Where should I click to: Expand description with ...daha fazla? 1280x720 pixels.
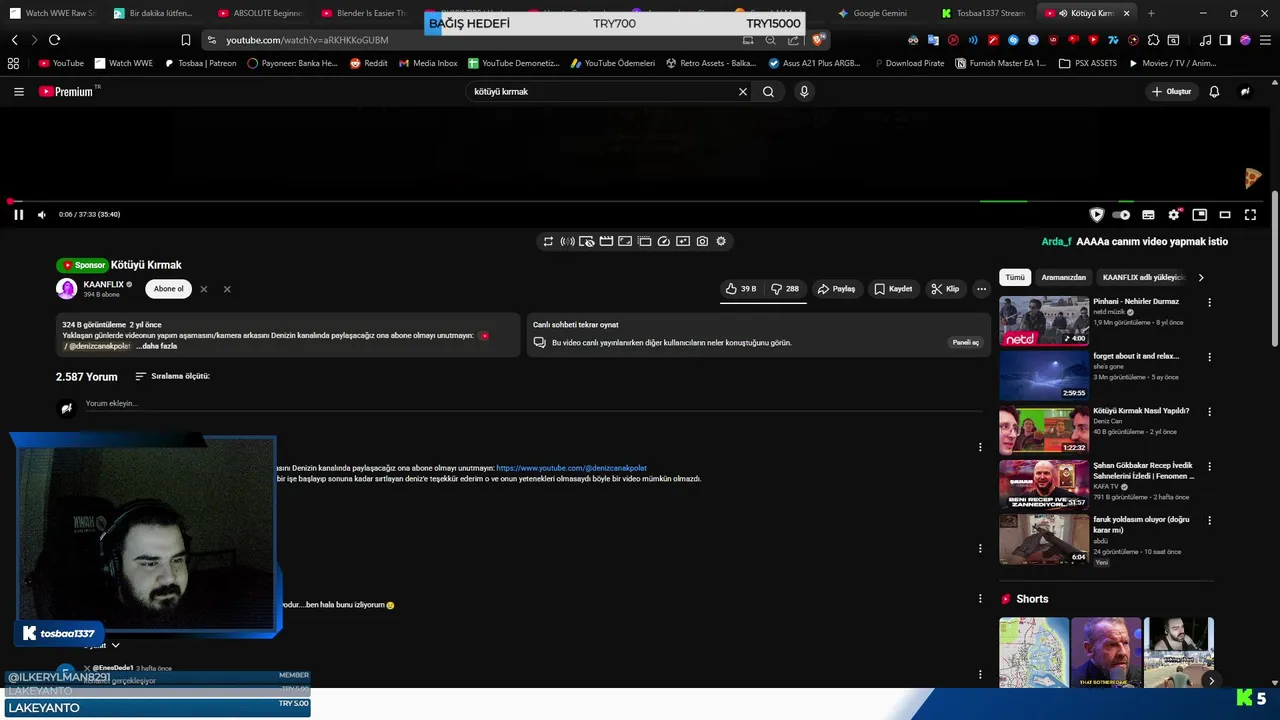tap(157, 346)
